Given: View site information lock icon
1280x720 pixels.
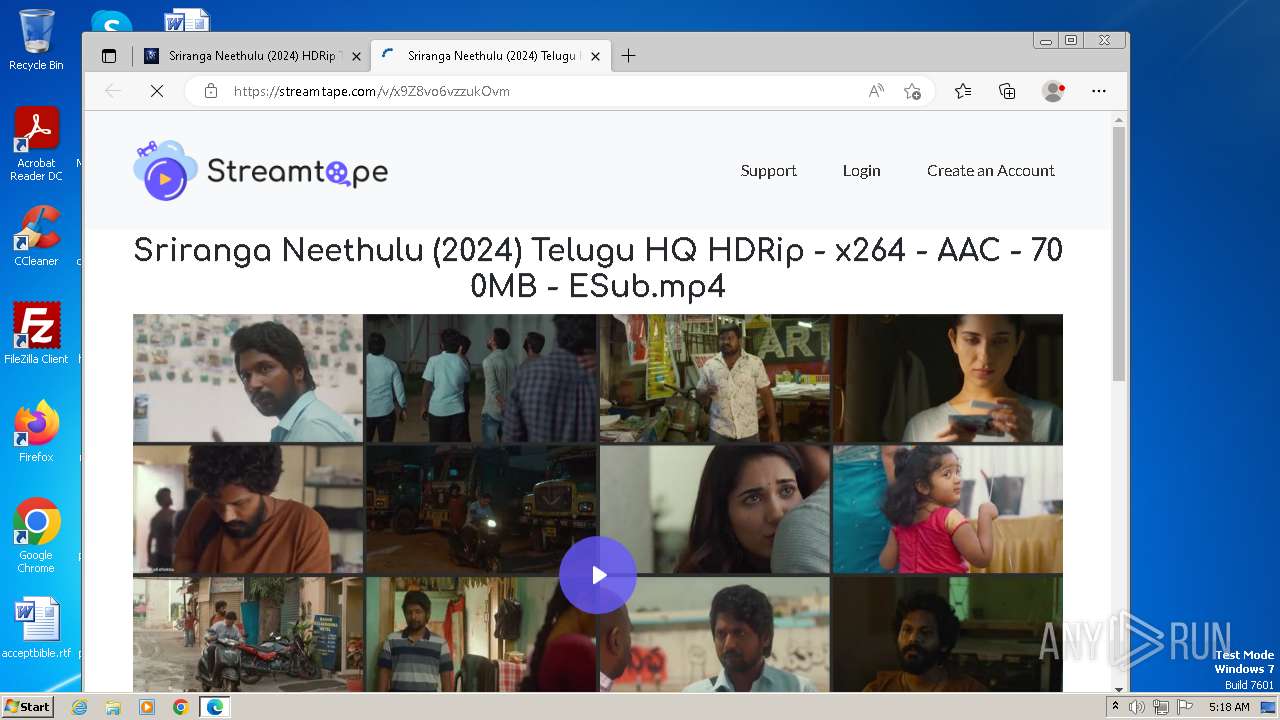Looking at the screenshot, I should pyautogui.click(x=210, y=91).
